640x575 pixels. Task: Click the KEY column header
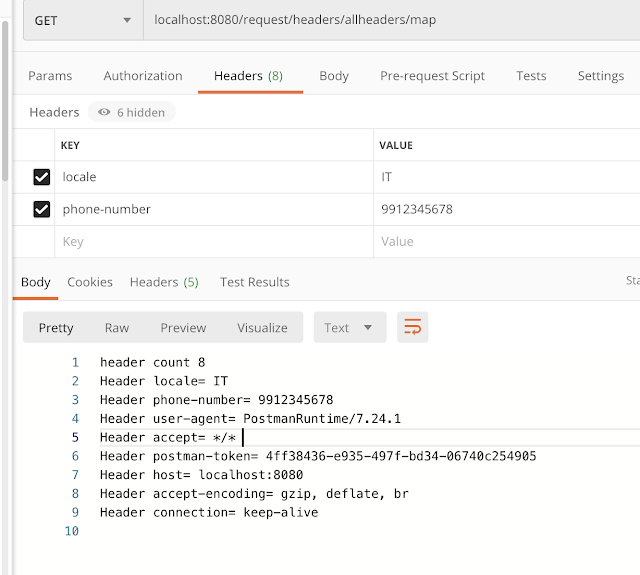coord(70,146)
